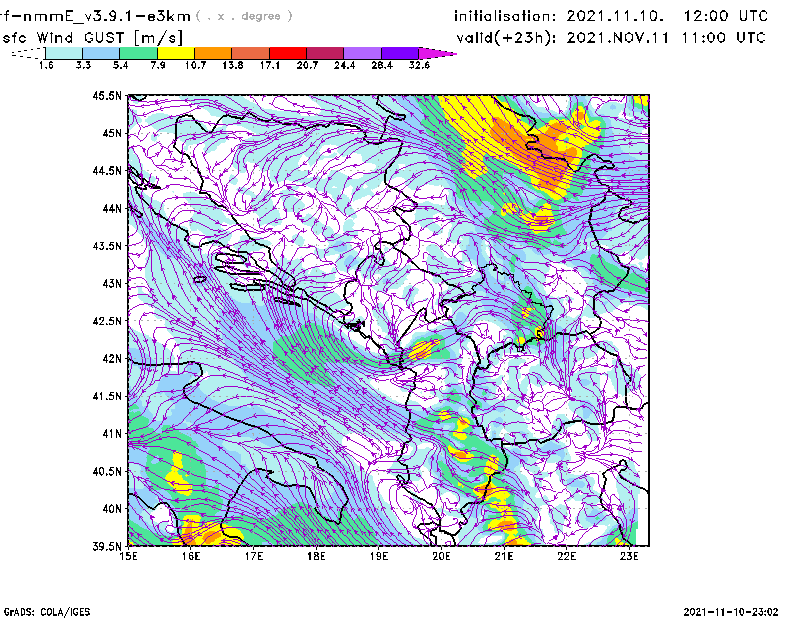Select the pale cyan 1.6–3.3 legend swatch
This screenshot has height=618, width=800.
tap(64, 53)
